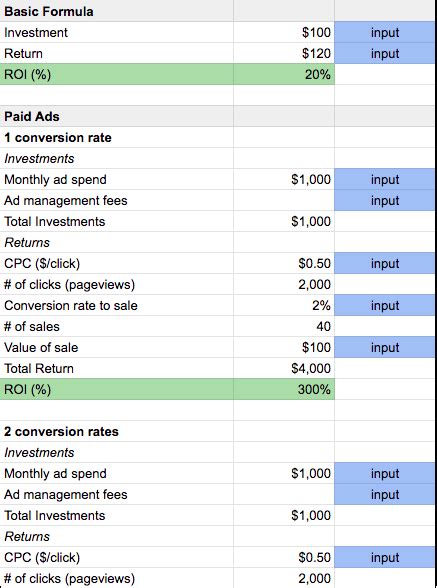
Task: Click the 20% ROI cell in Basic Formula
Action: [284, 74]
